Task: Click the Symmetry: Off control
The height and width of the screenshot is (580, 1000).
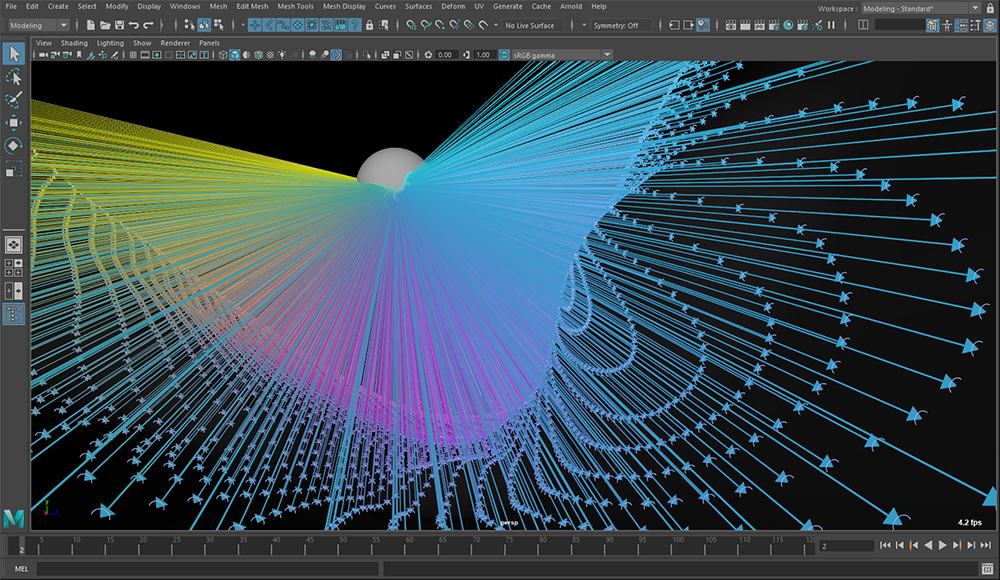Action: coord(614,25)
